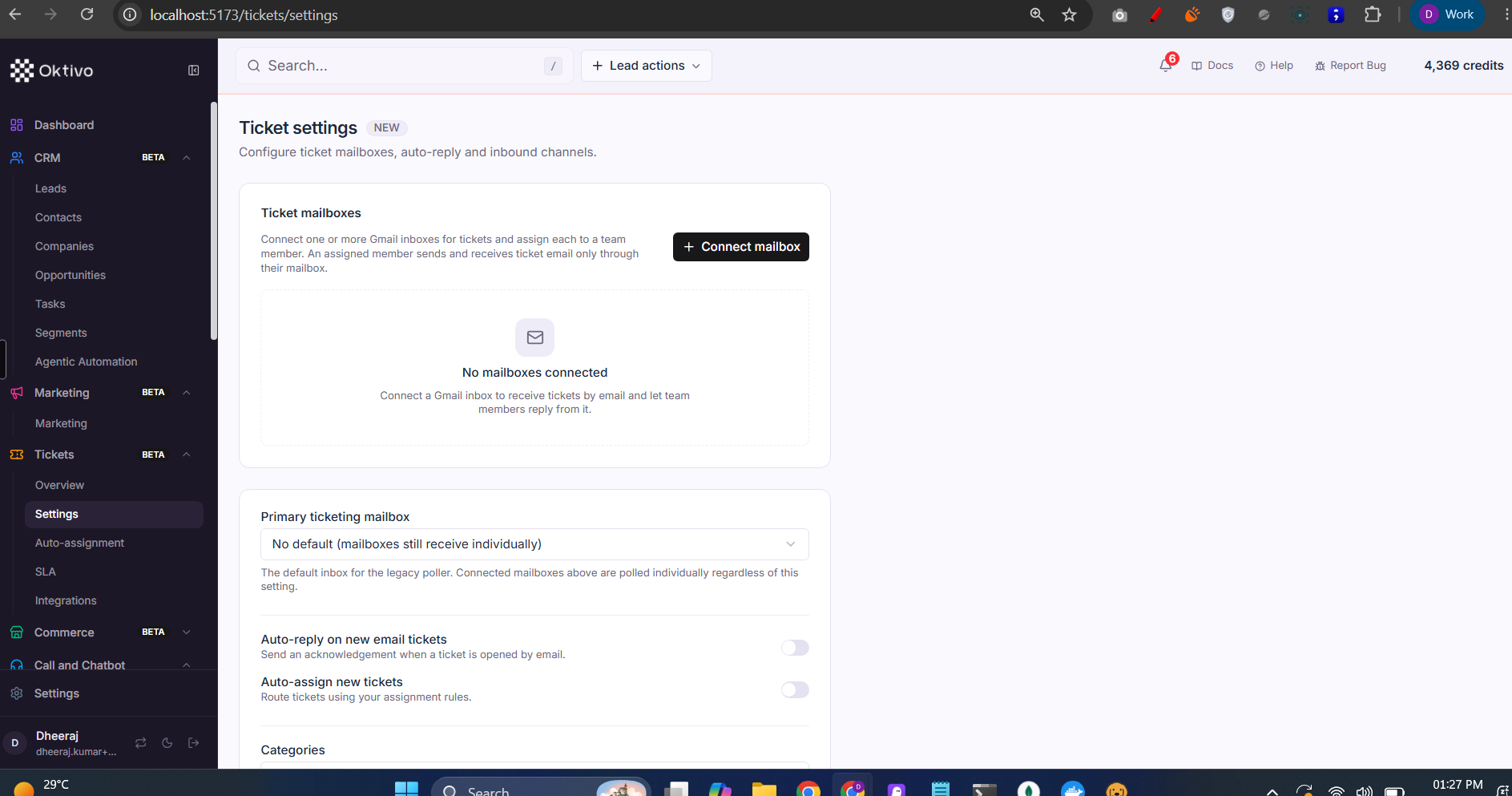
Task: Click the Marketing megaphone icon
Action: (x=17, y=393)
